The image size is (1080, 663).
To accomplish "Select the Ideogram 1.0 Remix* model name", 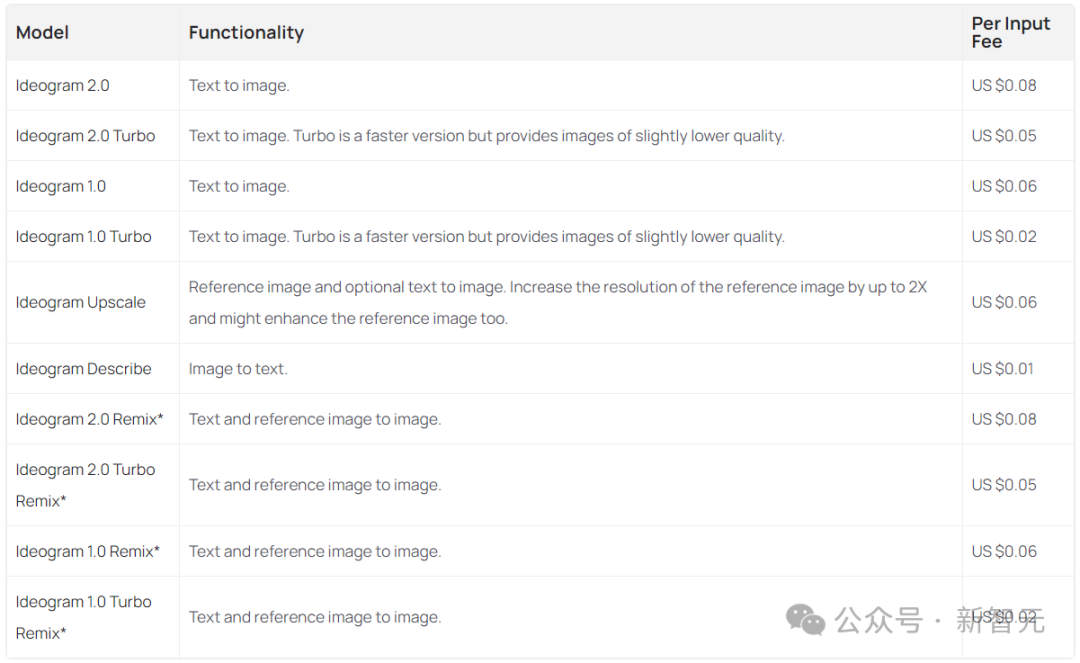I will point(87,552).
